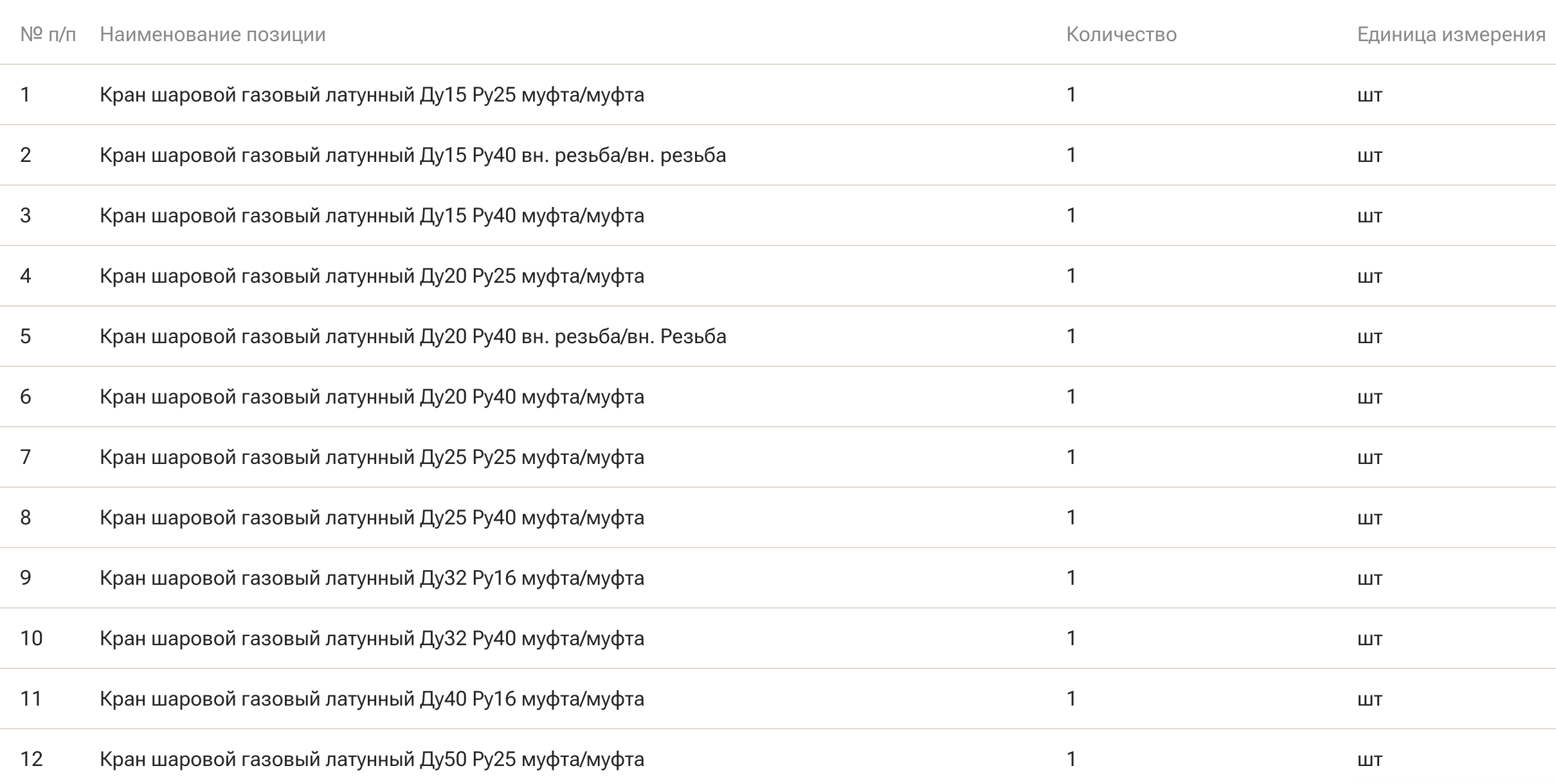Select the item Ду40 Ру16 муфта/муфта

(372, 699)
